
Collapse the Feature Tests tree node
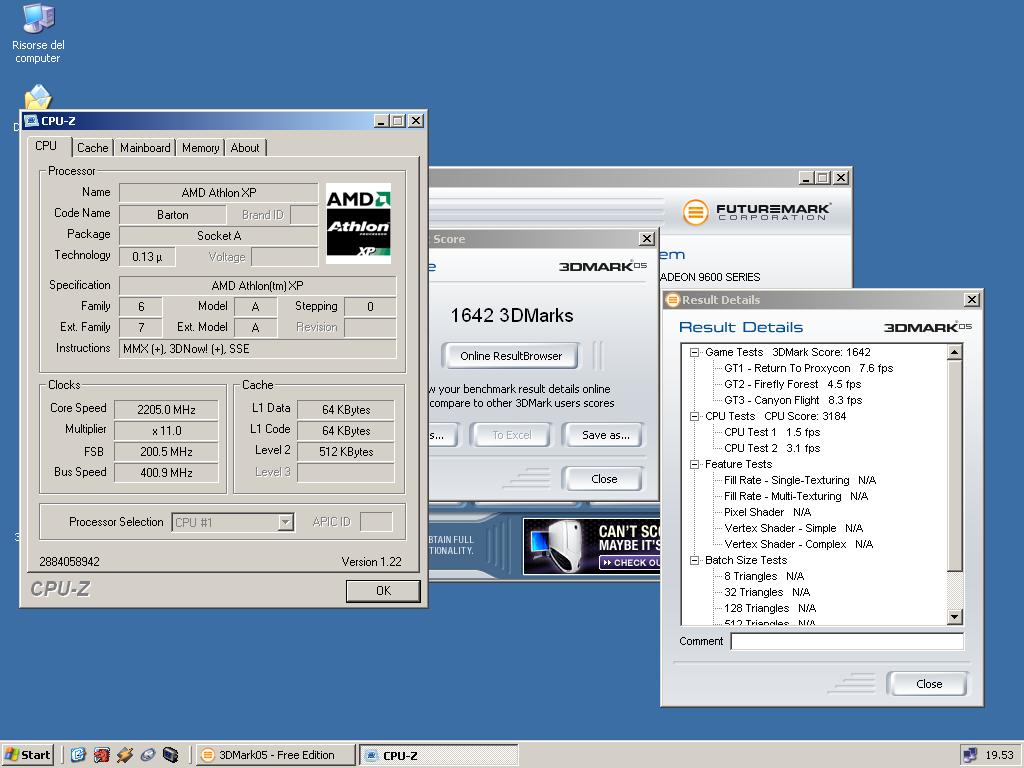click(x=694, y=464)
